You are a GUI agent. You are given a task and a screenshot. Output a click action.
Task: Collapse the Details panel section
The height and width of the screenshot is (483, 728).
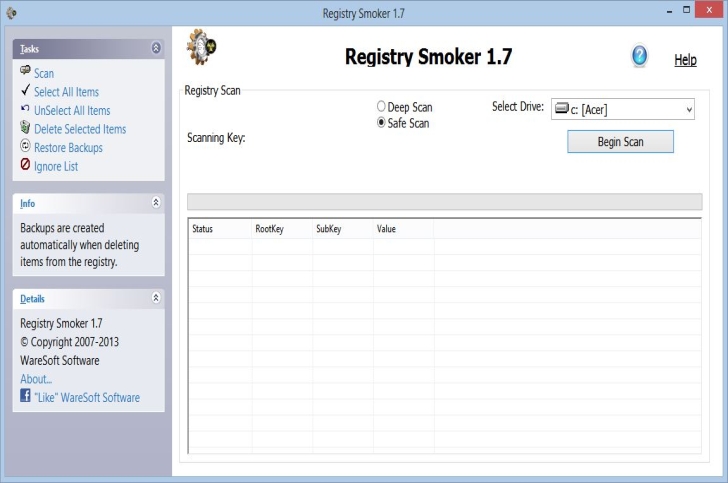[x=156, y=298]
